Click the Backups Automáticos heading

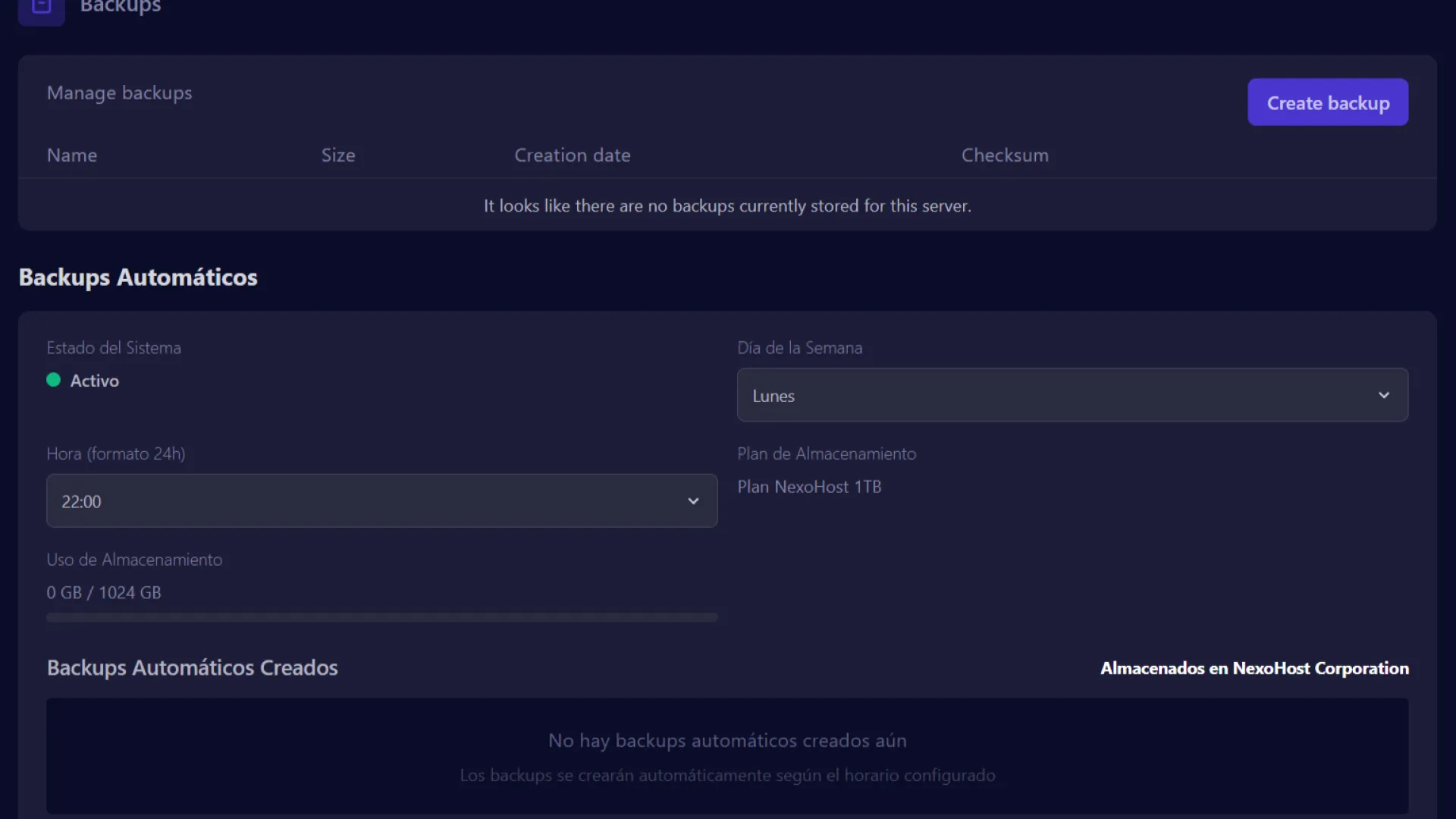138,278
